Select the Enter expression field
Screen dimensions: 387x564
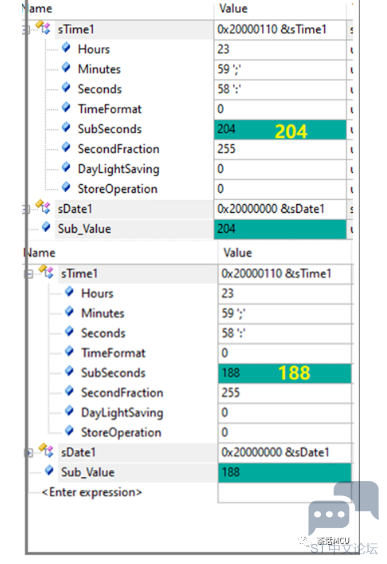pos(92,492)
